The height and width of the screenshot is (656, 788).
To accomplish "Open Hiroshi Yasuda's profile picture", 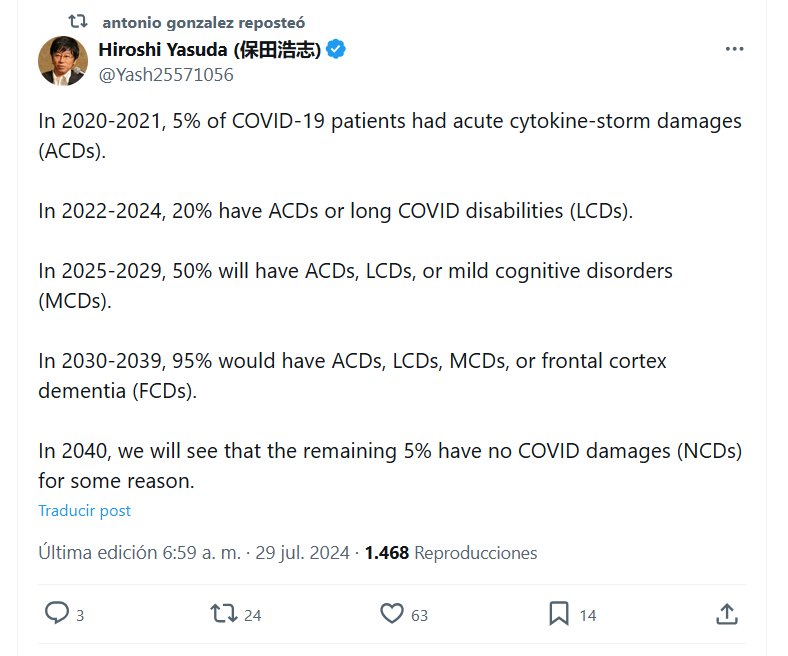I will 63,61.
